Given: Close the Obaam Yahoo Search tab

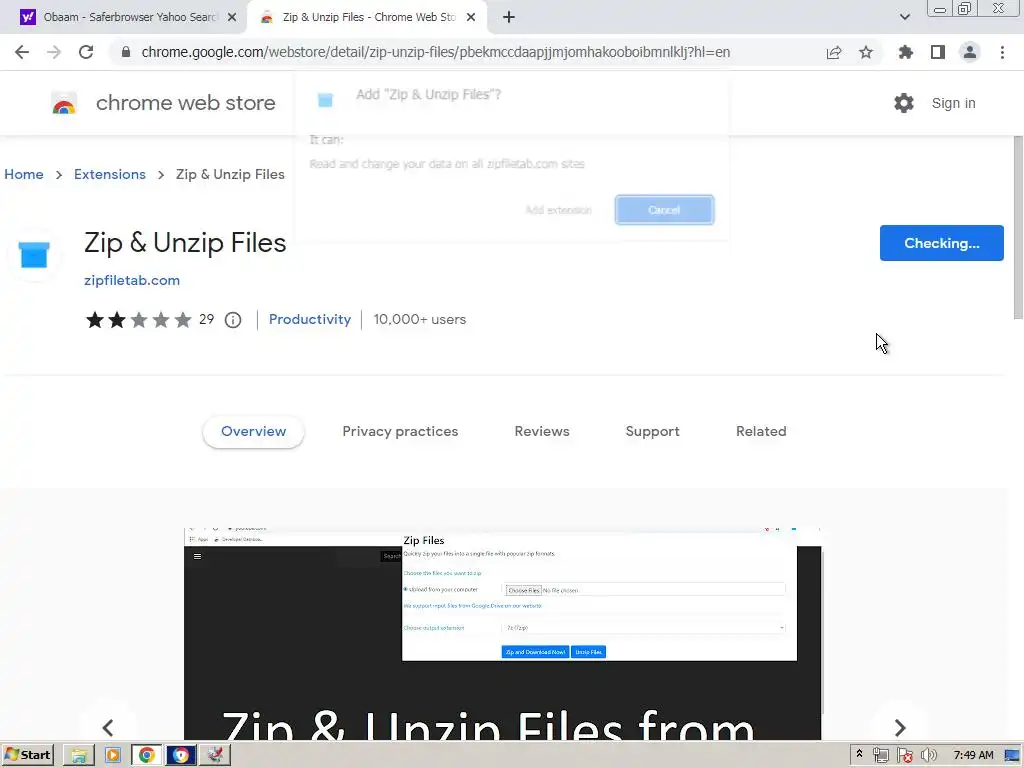Looking at the screenshot, I should (x=232, y=17).
